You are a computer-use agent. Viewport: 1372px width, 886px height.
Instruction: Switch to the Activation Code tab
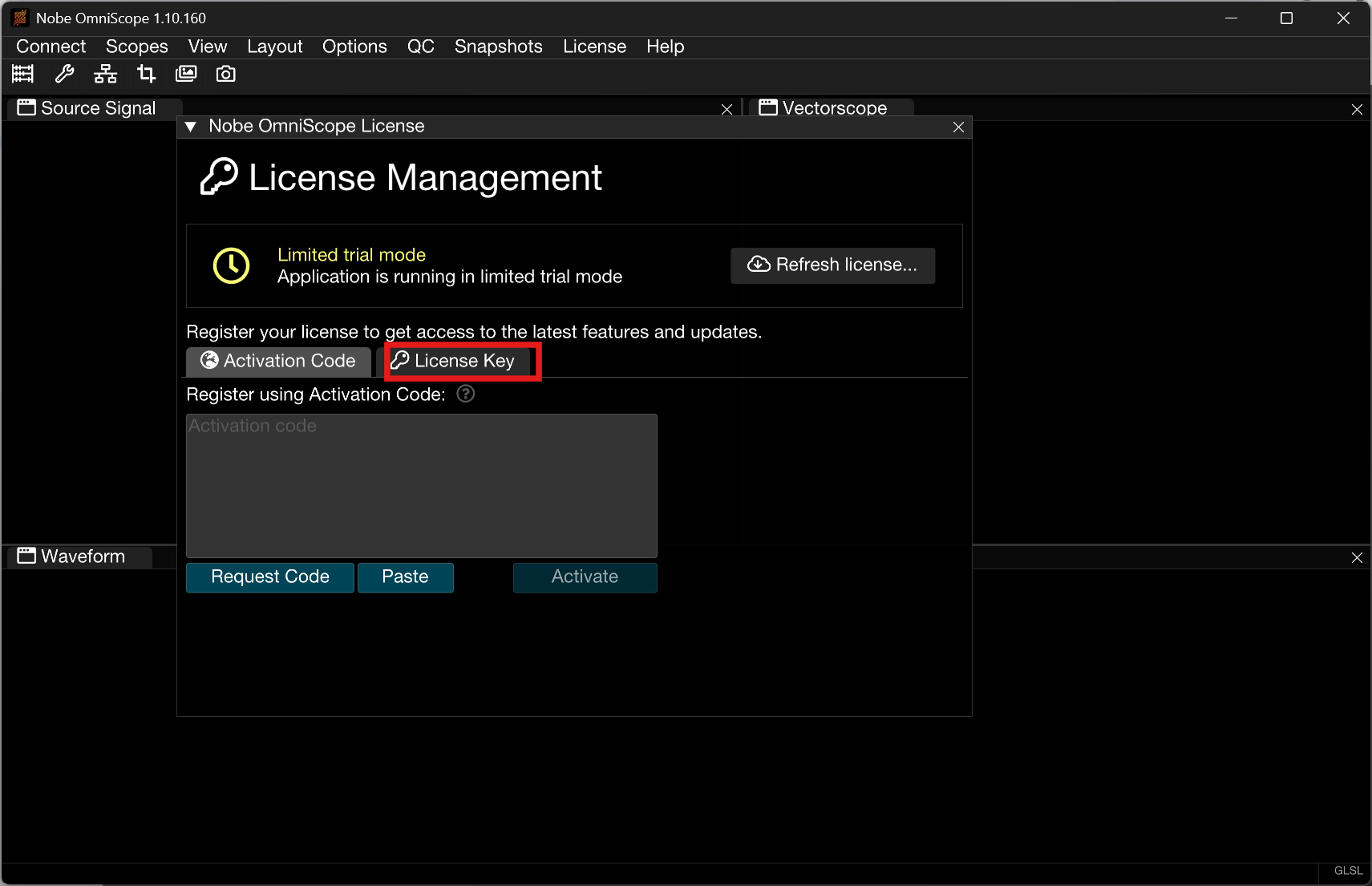tap(278, 362)
